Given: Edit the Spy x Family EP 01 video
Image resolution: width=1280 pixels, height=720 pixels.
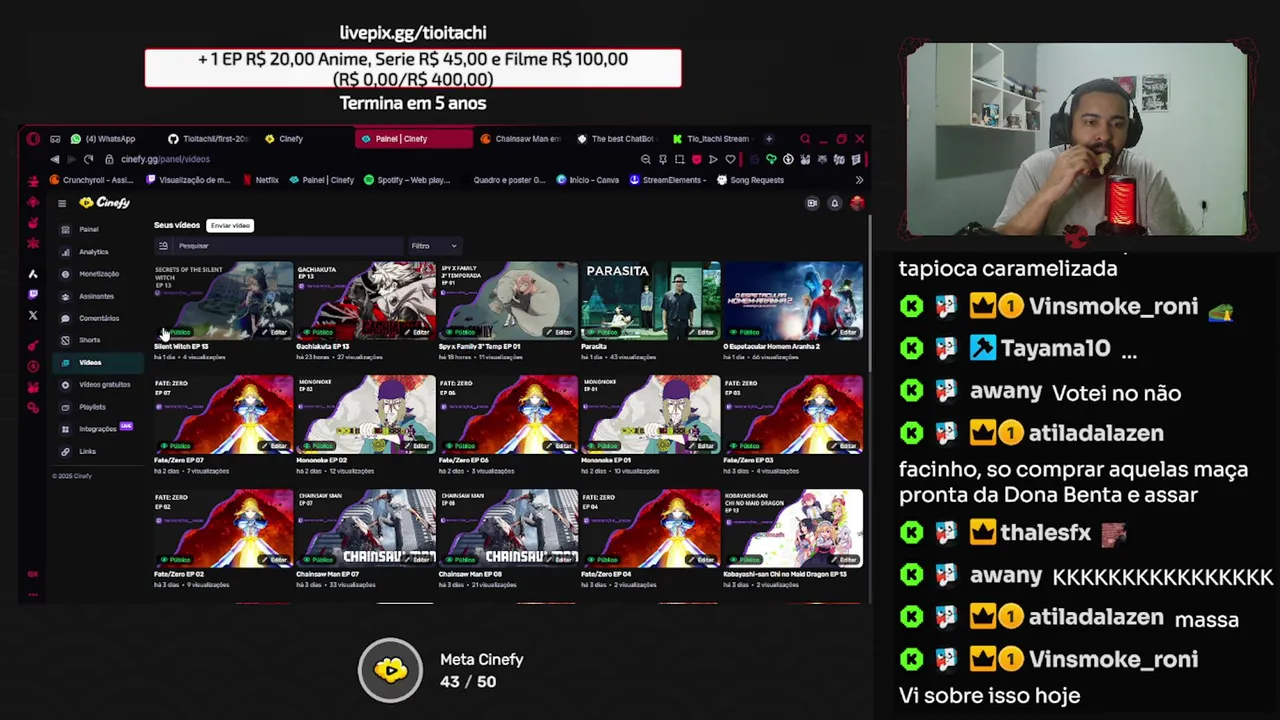Looking at the screenshot, I should coord(558,332).
